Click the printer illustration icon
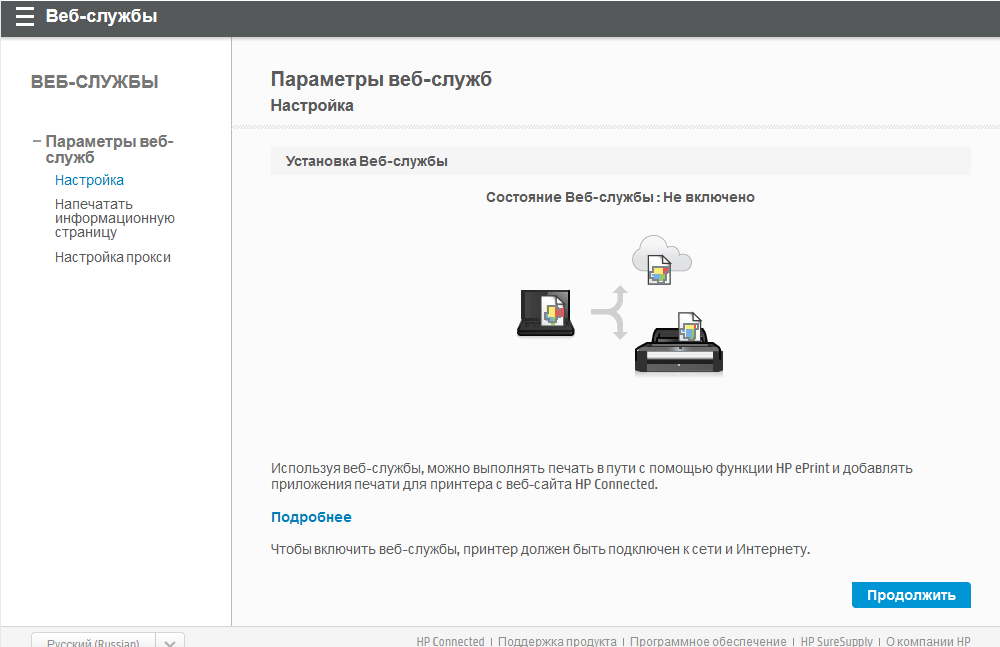 679,343
